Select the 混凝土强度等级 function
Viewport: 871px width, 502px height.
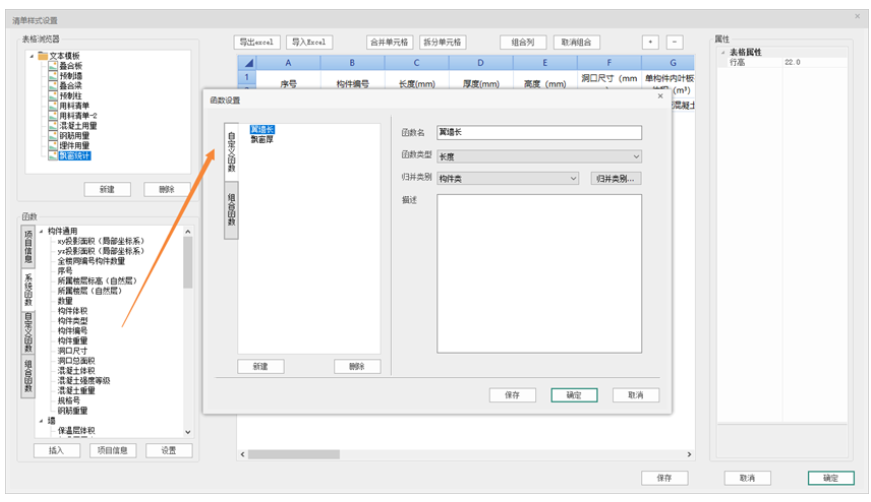(x=84, y=381)
